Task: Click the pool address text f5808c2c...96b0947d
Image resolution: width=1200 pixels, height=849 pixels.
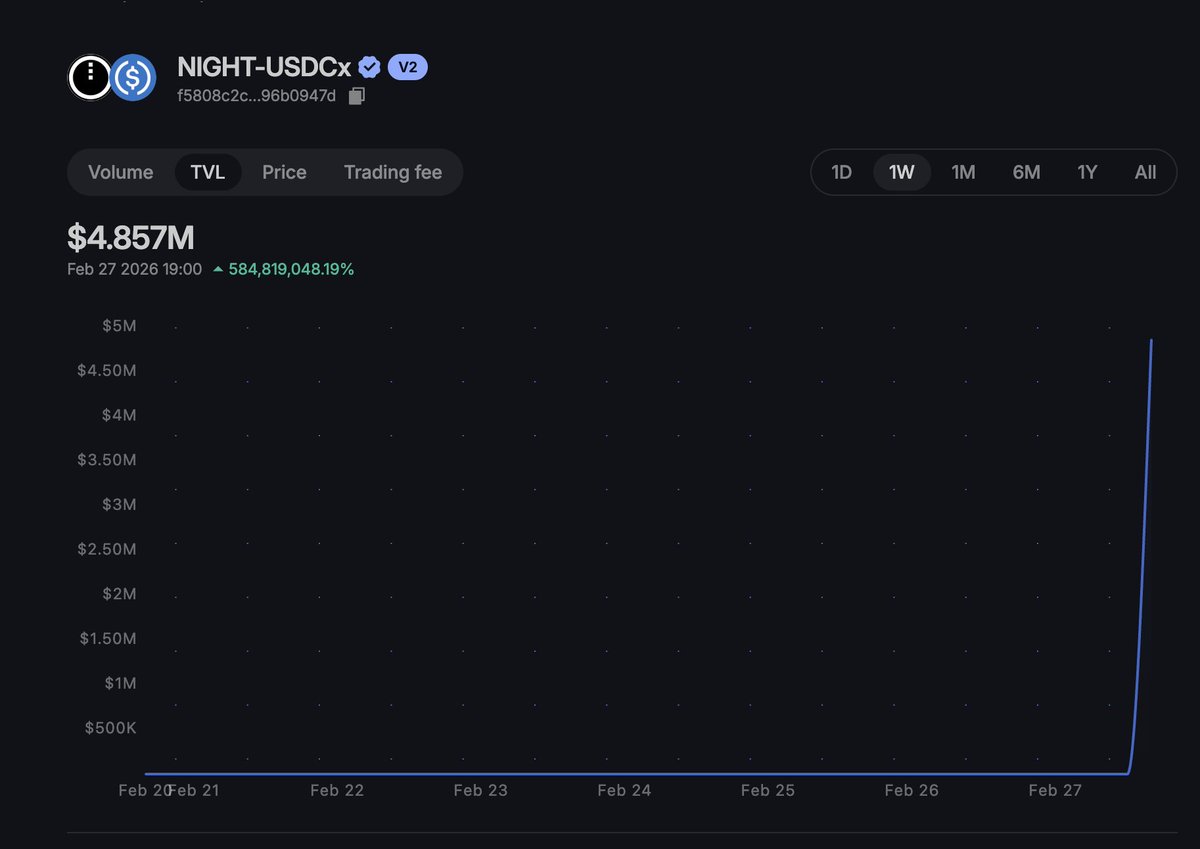Action: pyautogui.click(x=257, y=96)
